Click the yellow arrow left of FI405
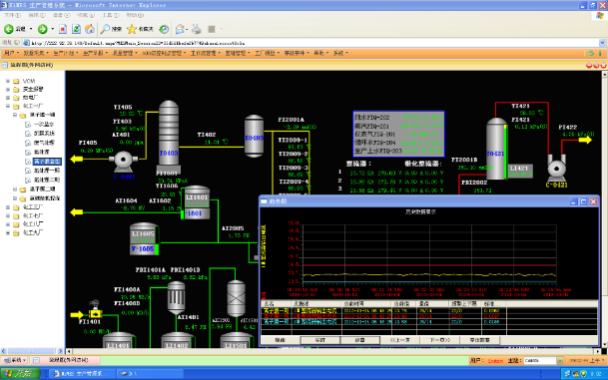 (x=77, y=159)
